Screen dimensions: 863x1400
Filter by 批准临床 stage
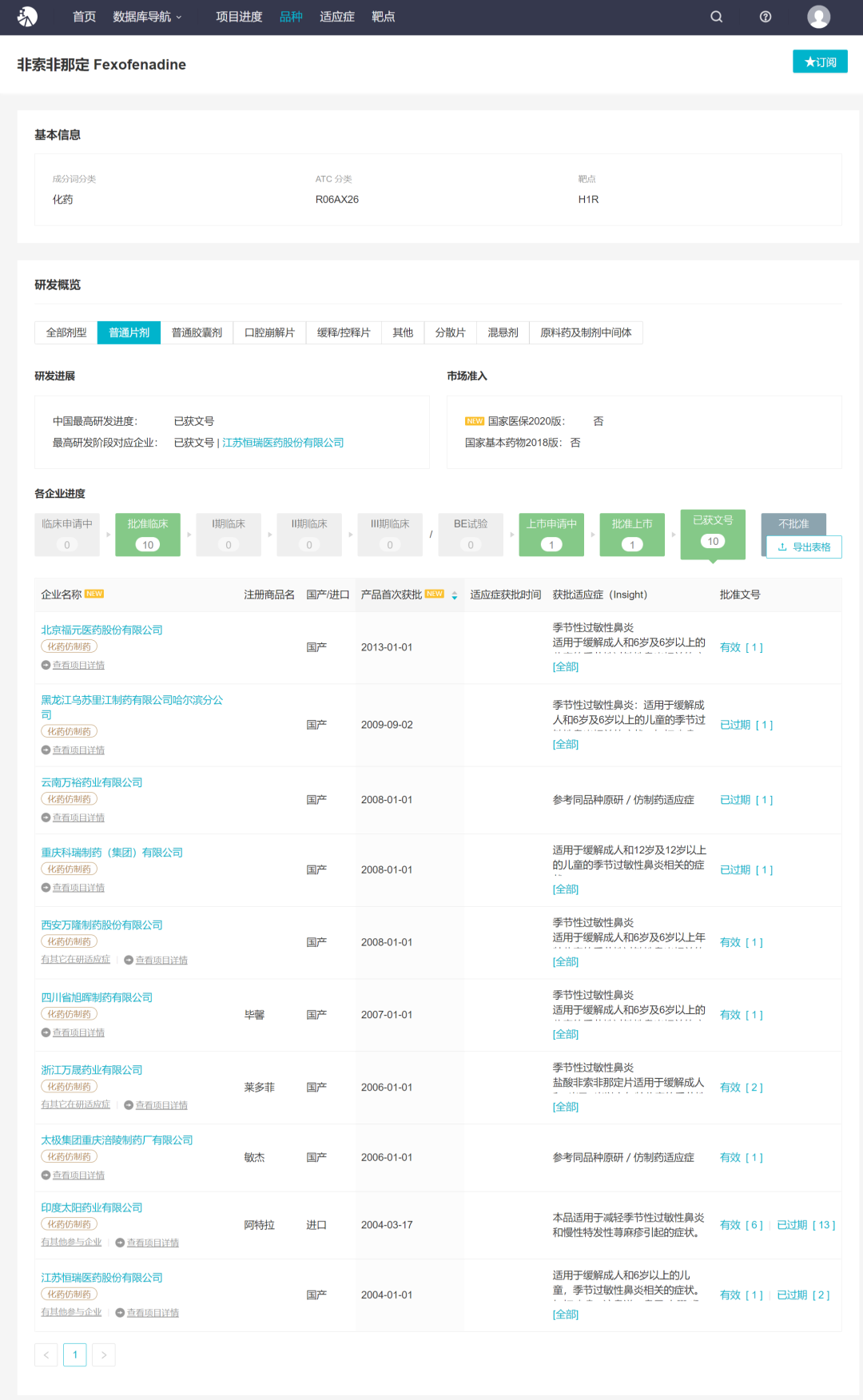point(148,535)
